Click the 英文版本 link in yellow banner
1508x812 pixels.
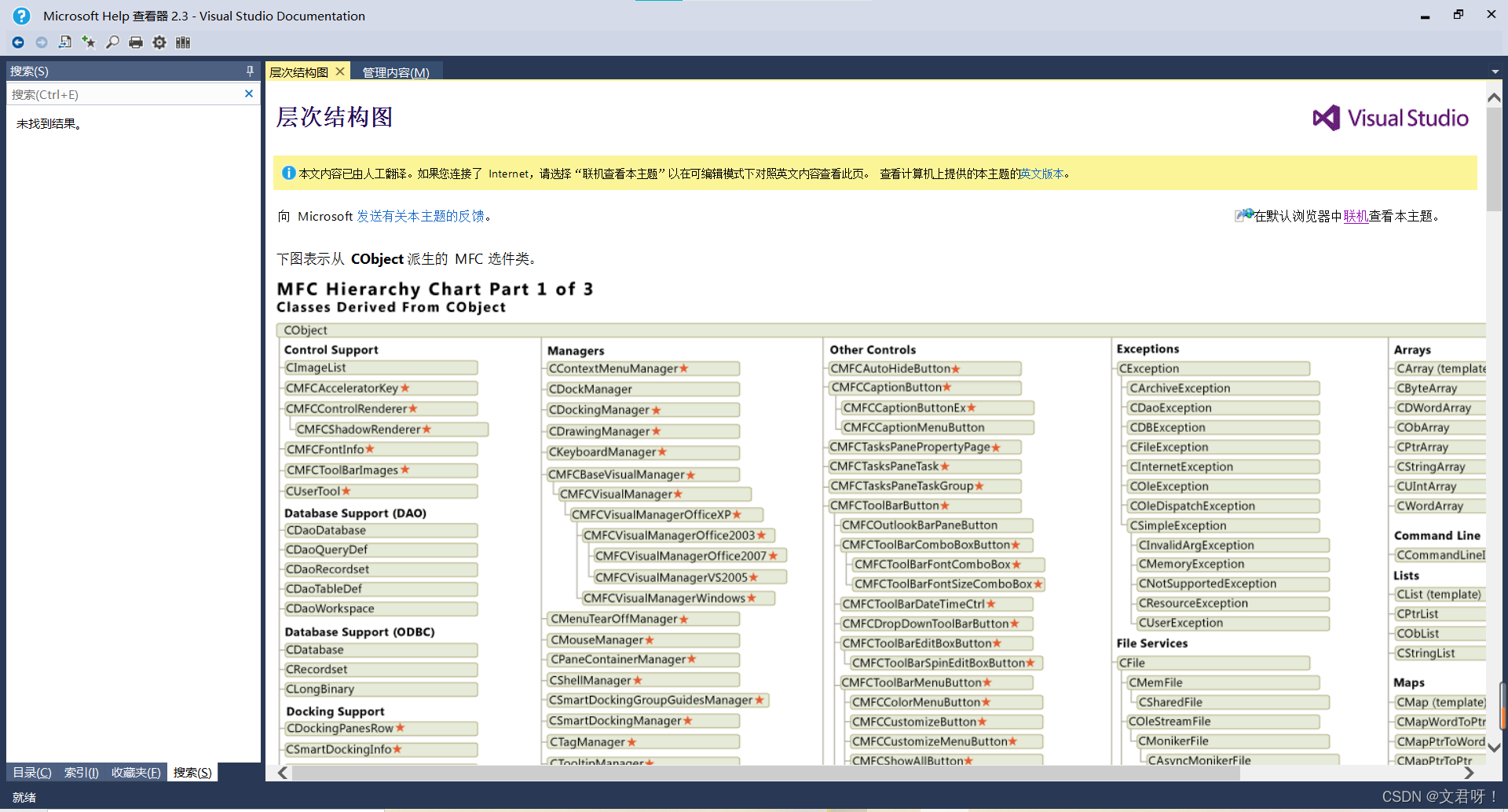click(x=1041, y=174)
